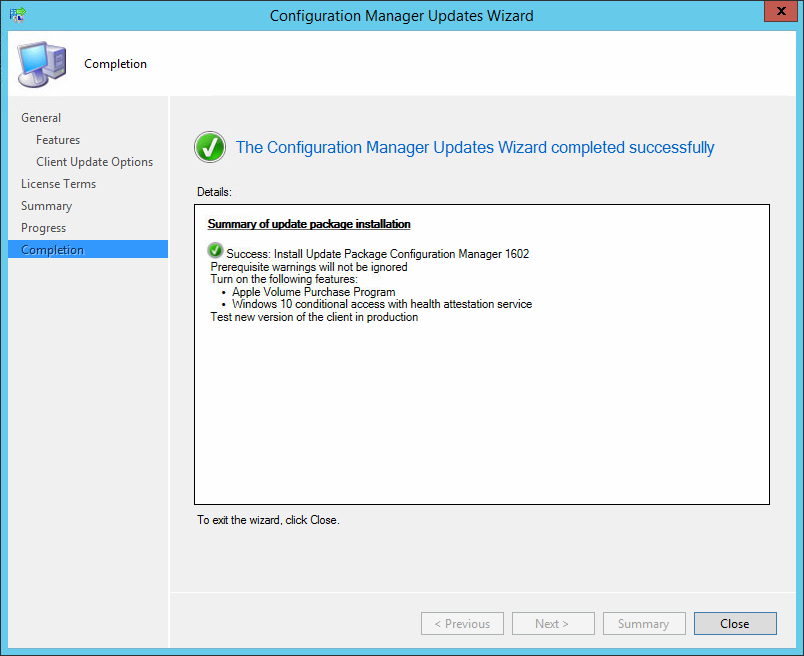Click the Next button
804x656 pixels.
click(553, 624)
